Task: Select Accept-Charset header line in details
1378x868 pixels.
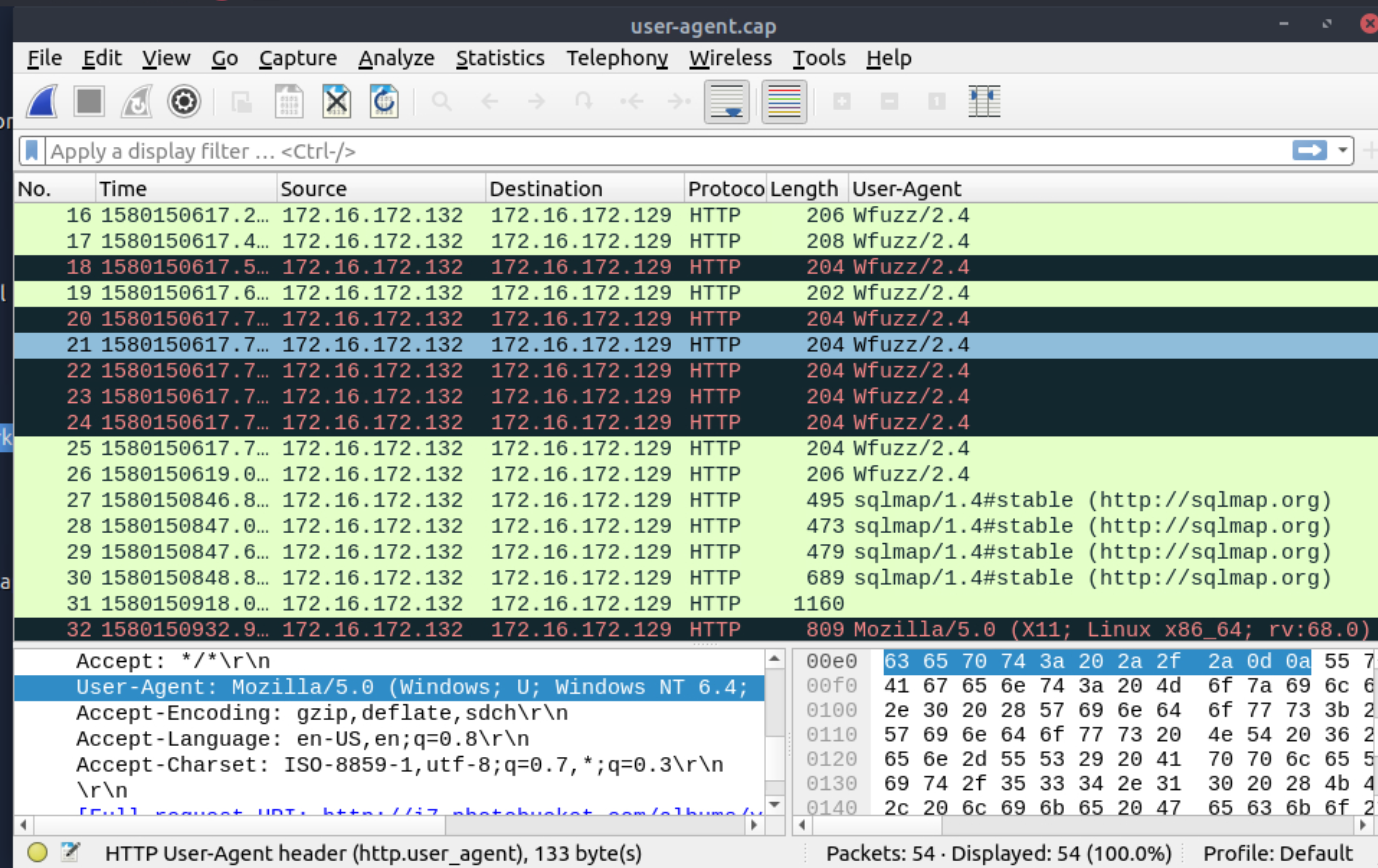Action: [x=389, y=765]
